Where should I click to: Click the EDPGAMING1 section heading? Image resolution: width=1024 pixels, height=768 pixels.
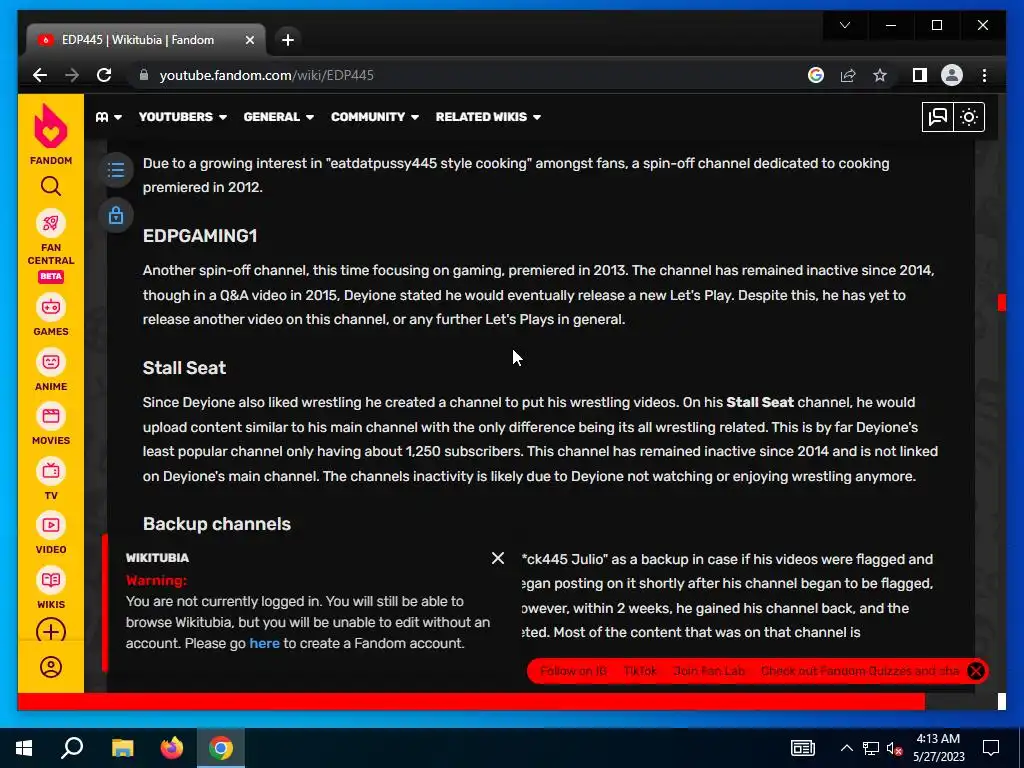pos(200,236)
